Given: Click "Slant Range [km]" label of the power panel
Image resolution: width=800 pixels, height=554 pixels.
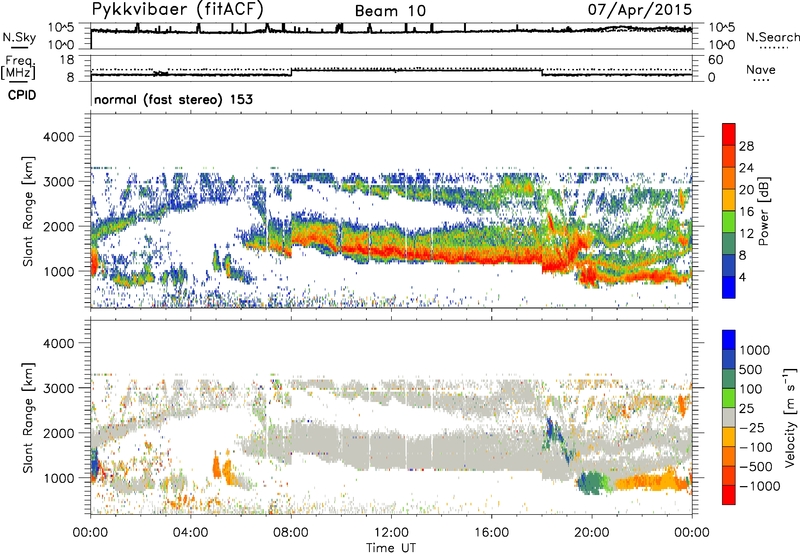Looking at the screenshot, I should (28, 211).
